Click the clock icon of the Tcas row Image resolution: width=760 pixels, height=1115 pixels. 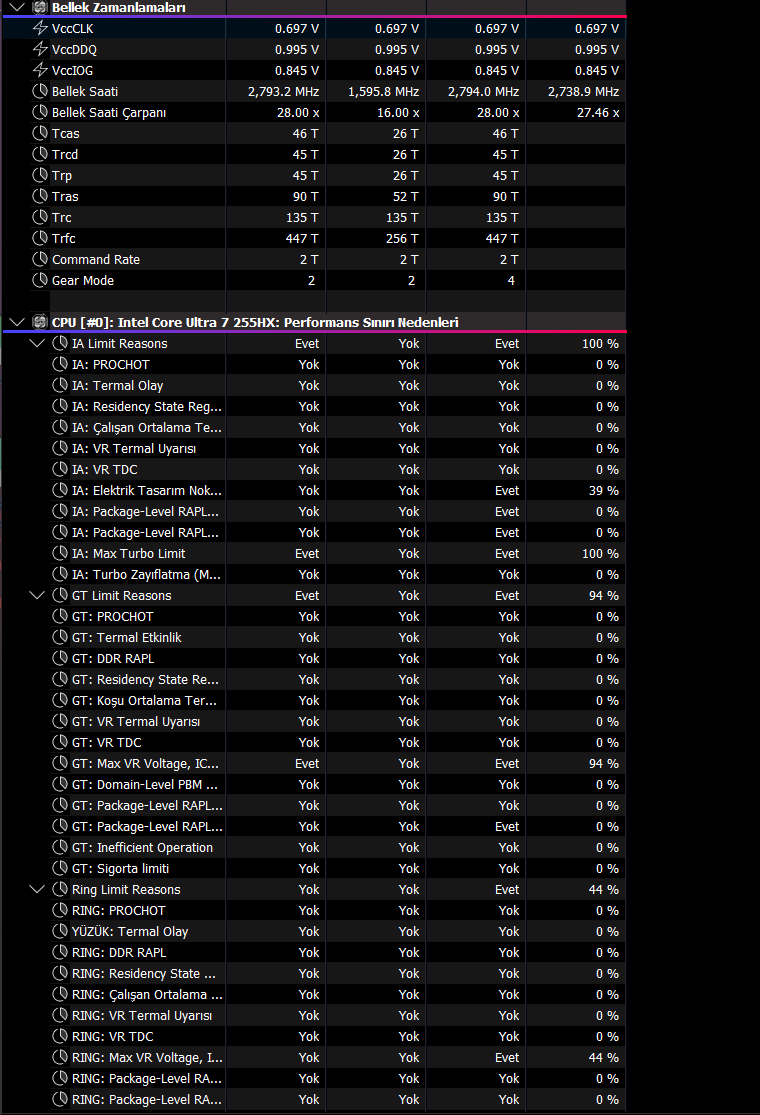click(x=40, y=133)
